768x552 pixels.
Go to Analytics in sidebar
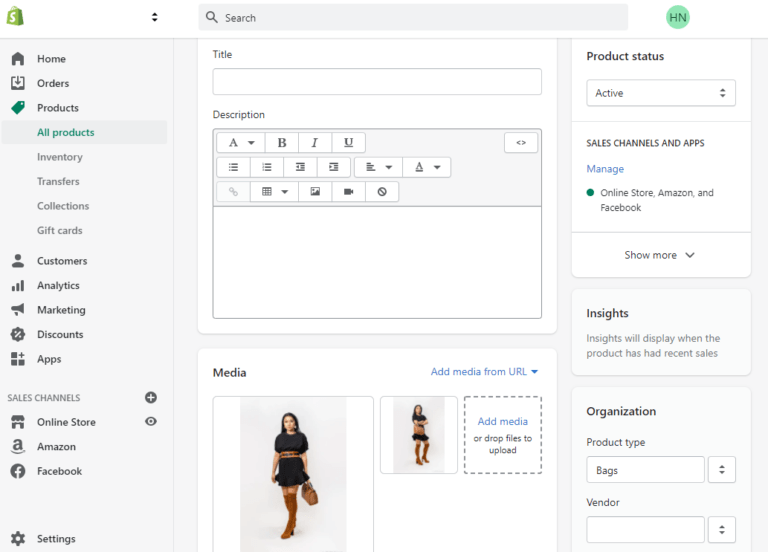[x=58, y=286]
